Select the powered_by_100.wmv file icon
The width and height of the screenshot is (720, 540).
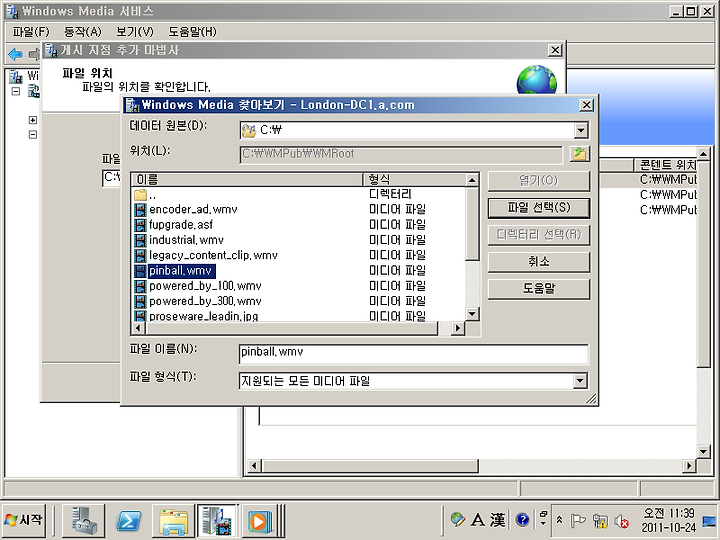[x=140, y=286]
